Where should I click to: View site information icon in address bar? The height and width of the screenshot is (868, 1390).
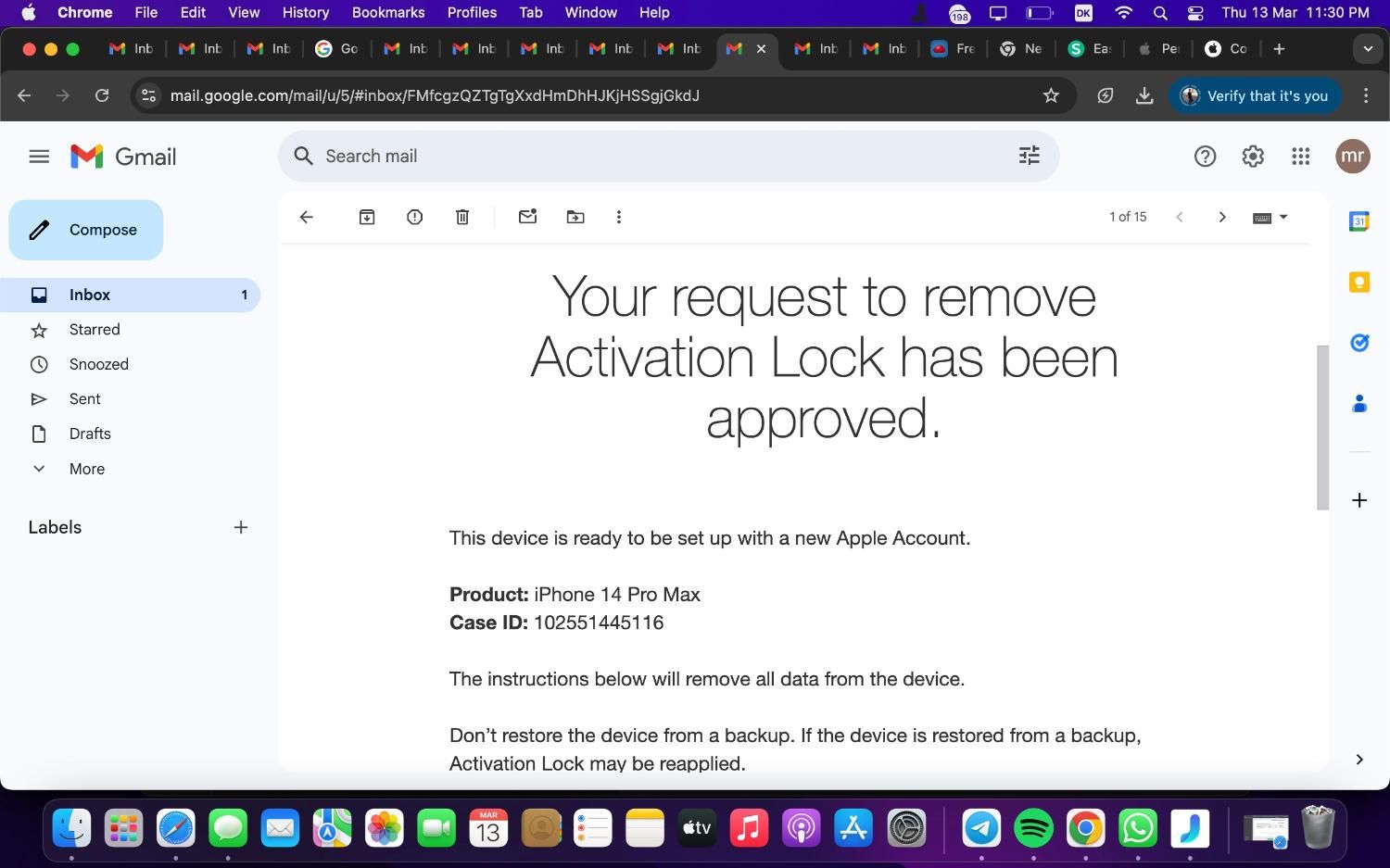[148, 95]
